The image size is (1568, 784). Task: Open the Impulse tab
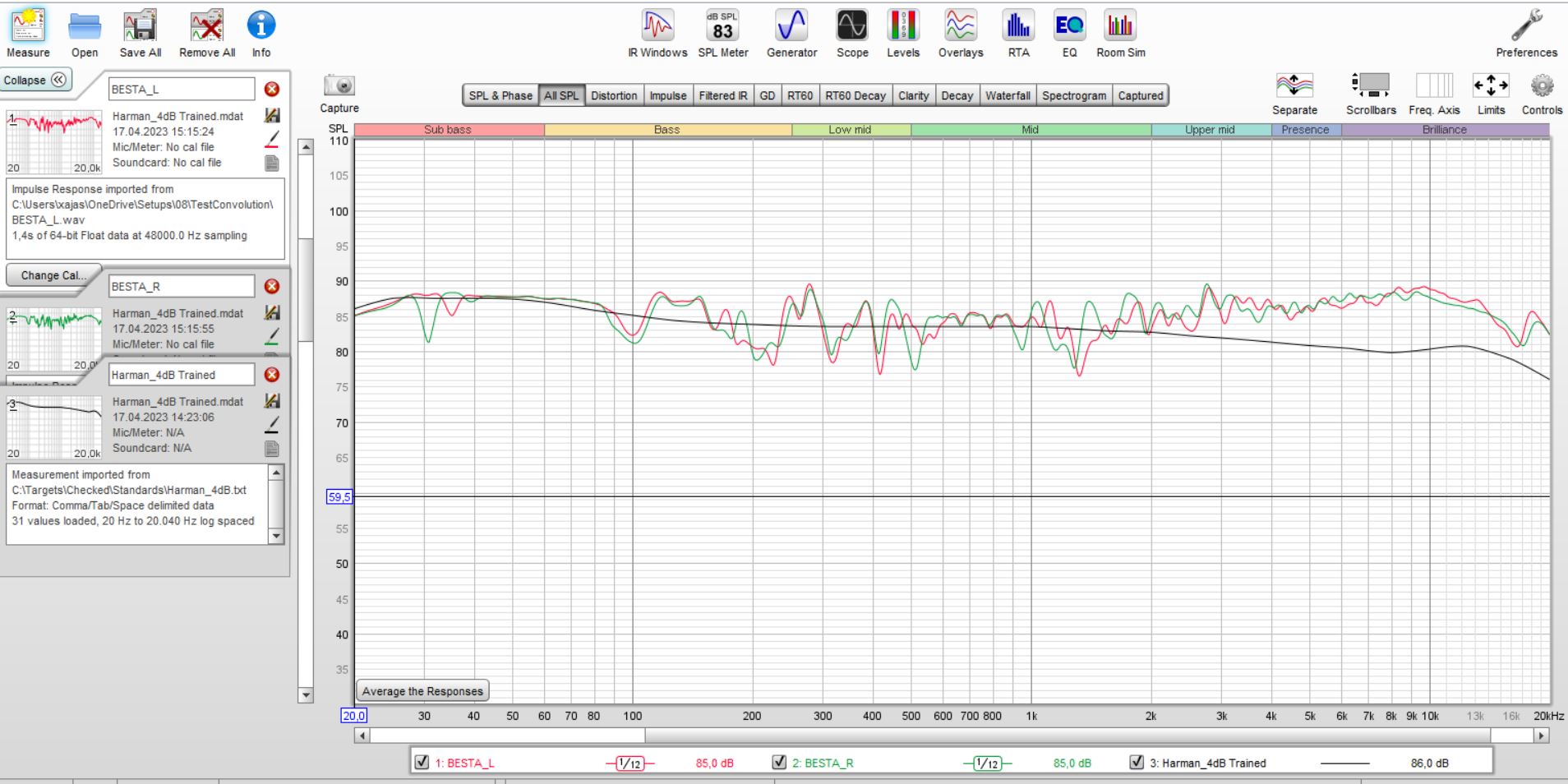668,95
